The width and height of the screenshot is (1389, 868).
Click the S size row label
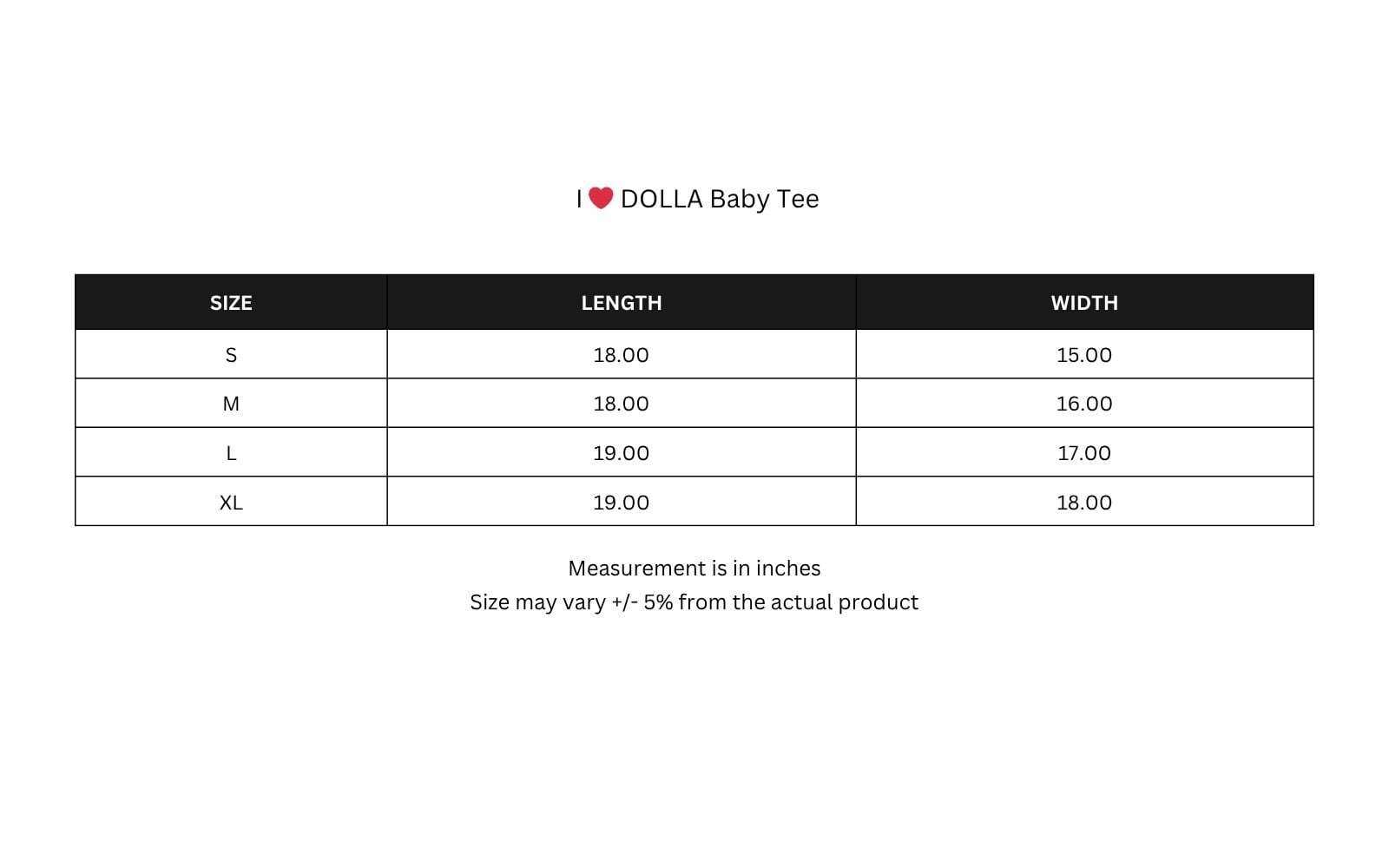(231, 355)
